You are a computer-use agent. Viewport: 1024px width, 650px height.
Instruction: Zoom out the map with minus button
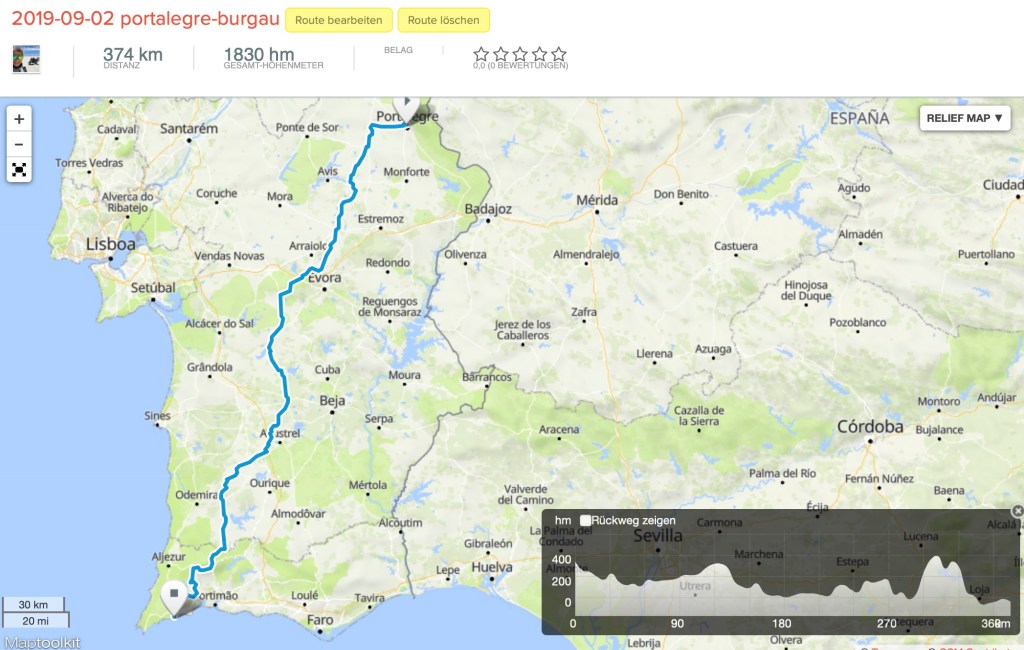[x=19, y=144]
